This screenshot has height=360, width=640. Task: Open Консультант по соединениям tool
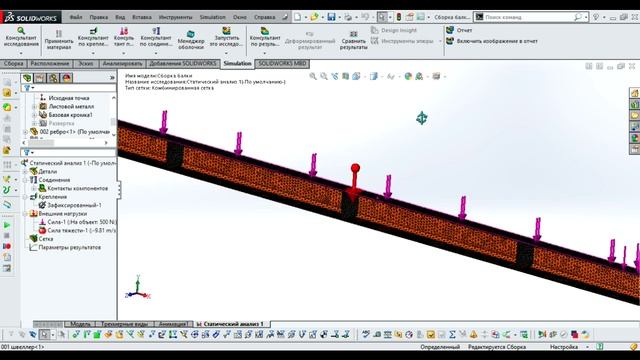[x=156, y=37]
